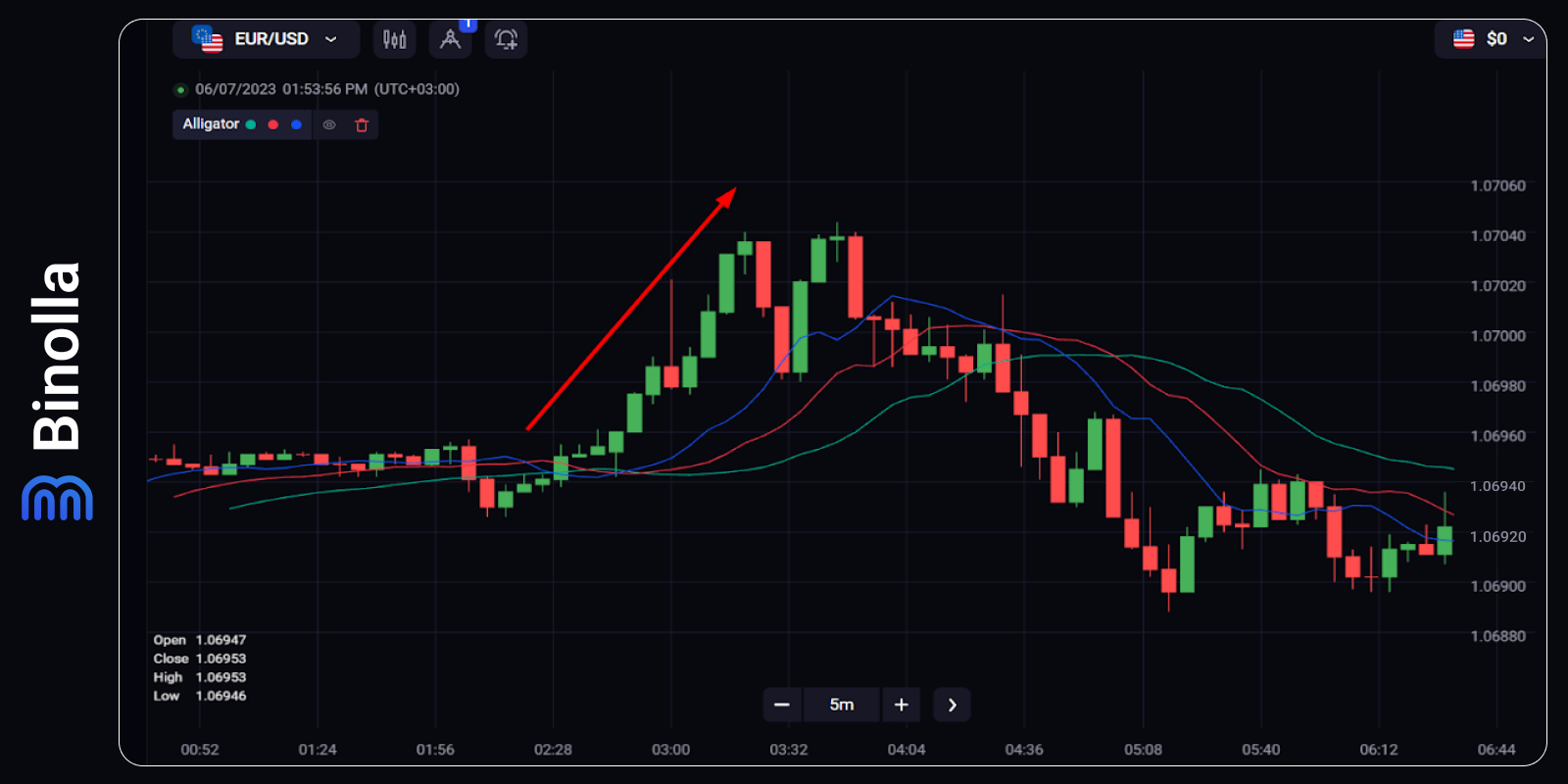Click the date and time 06/07/2023 stamp
The width and height of the screenshot is (1568, 784).
coord(327,89)
